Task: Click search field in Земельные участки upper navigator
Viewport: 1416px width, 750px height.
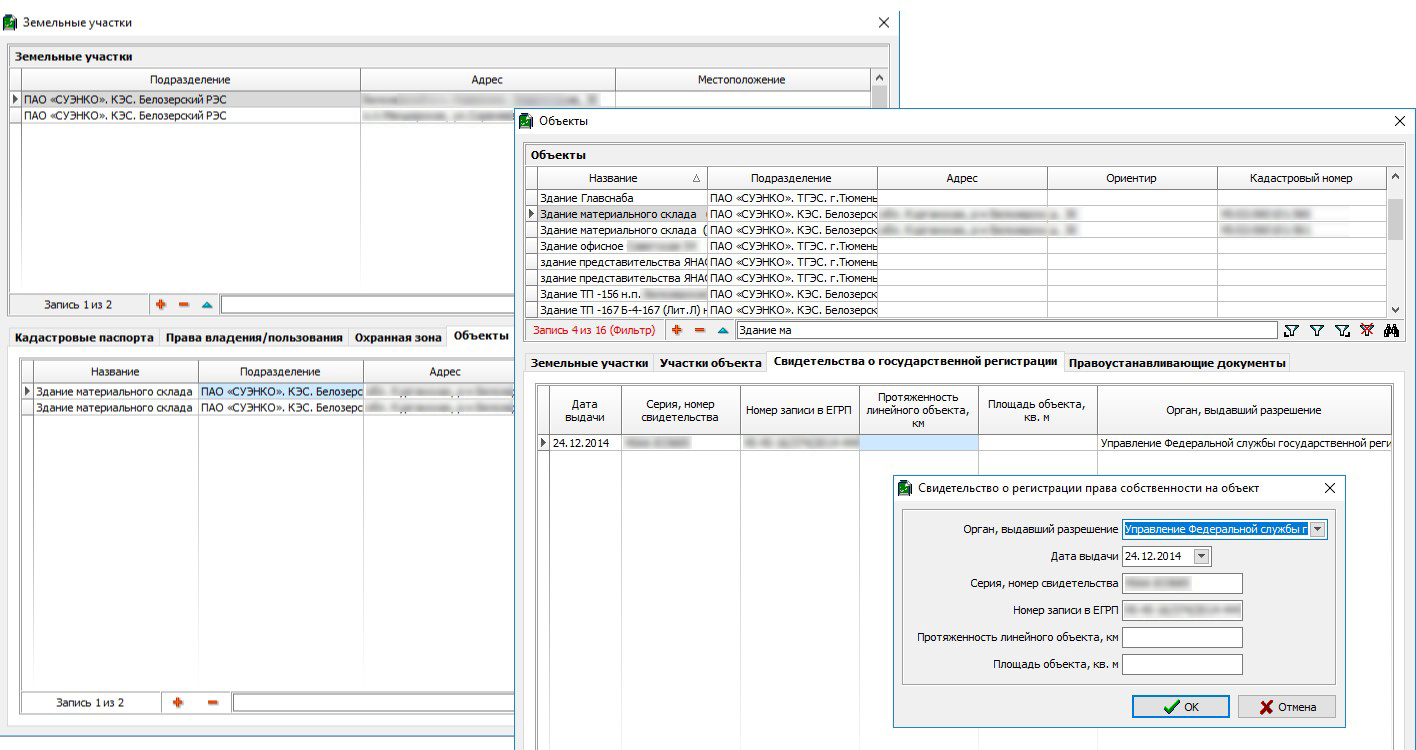Action: (367, 304)
